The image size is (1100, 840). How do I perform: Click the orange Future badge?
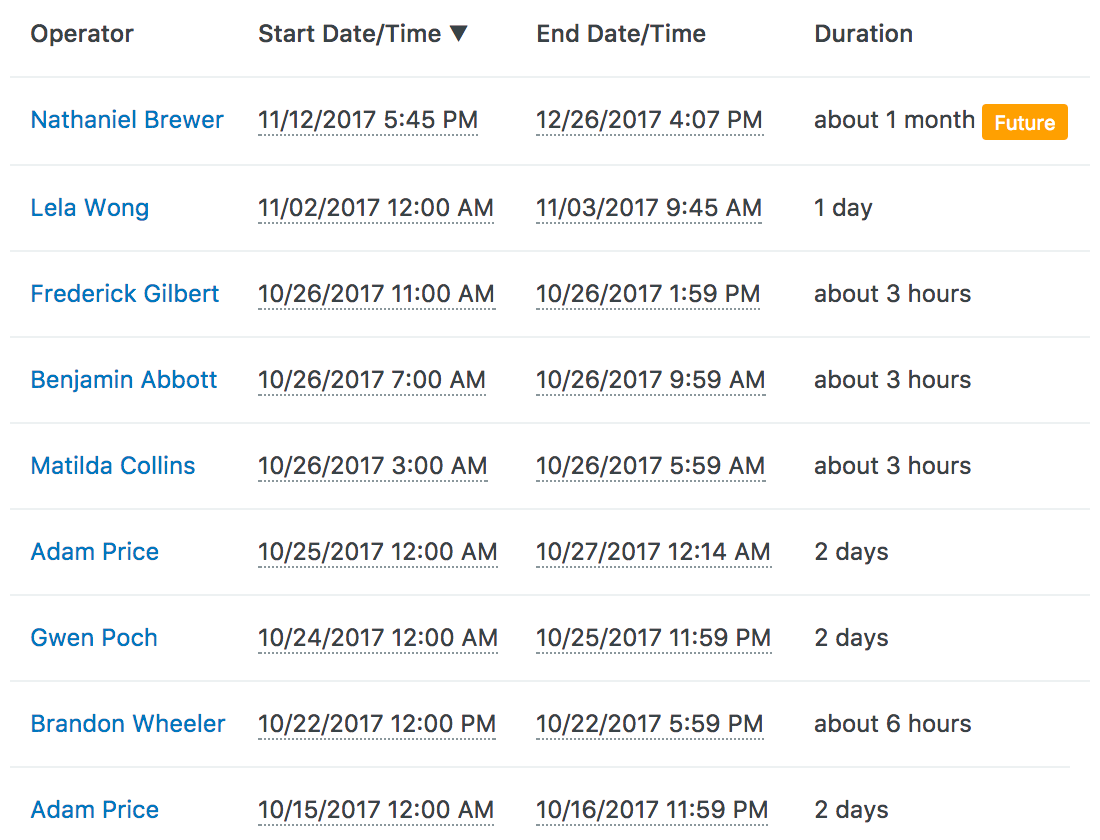click(x=1025, y=123)
